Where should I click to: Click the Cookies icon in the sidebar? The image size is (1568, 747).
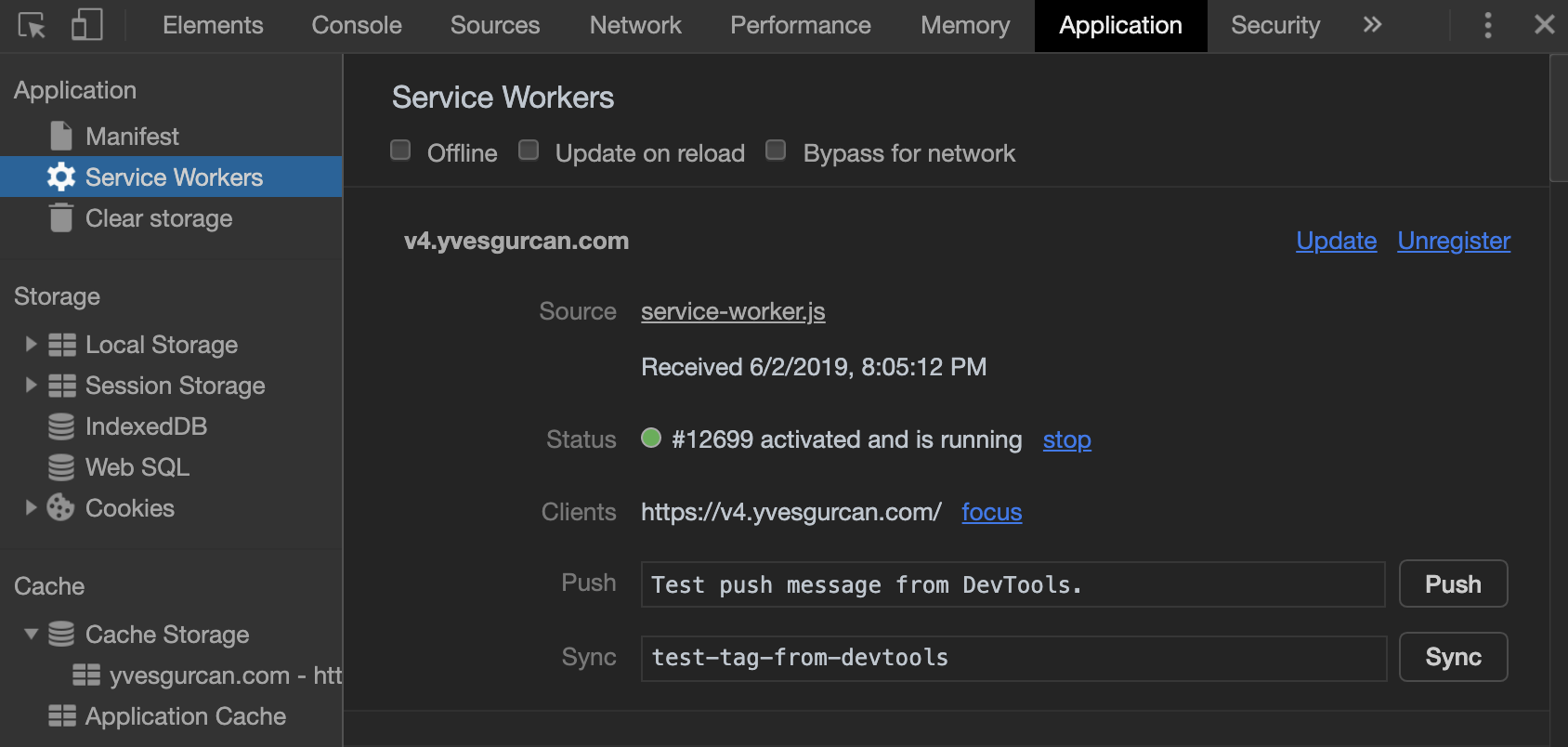[61, 508]
